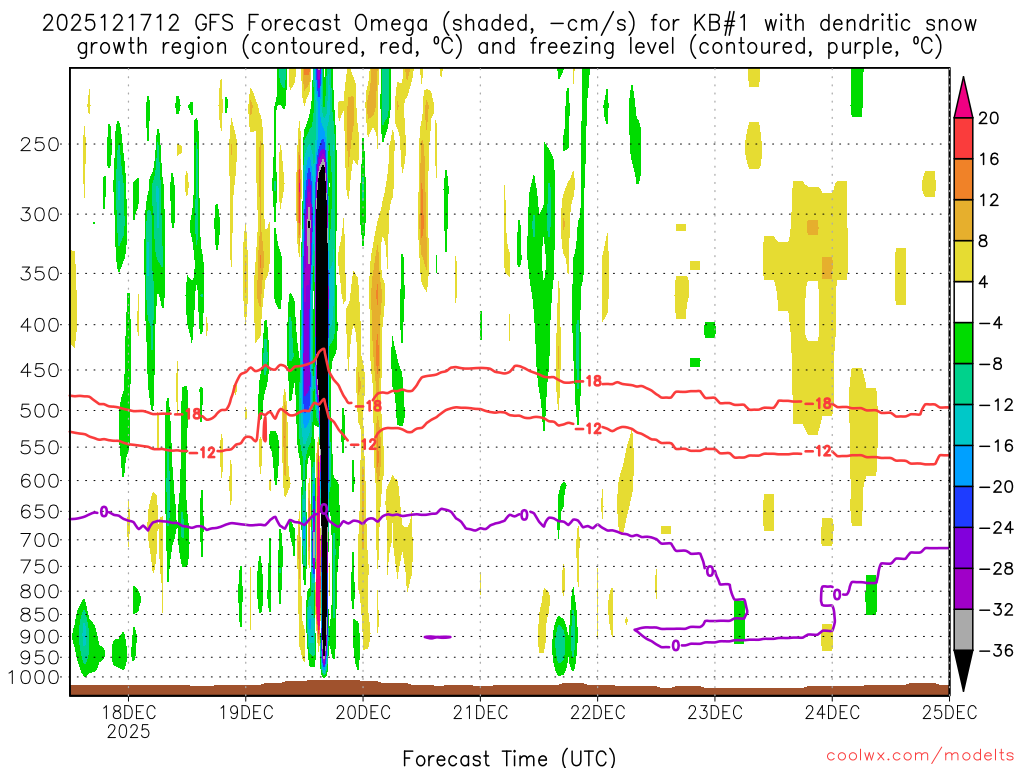This screenshot has width=1024, height=768.
Task: Click the gray swatch between -32 and -36
Action: pyautogui.click(x=963, y=630)
